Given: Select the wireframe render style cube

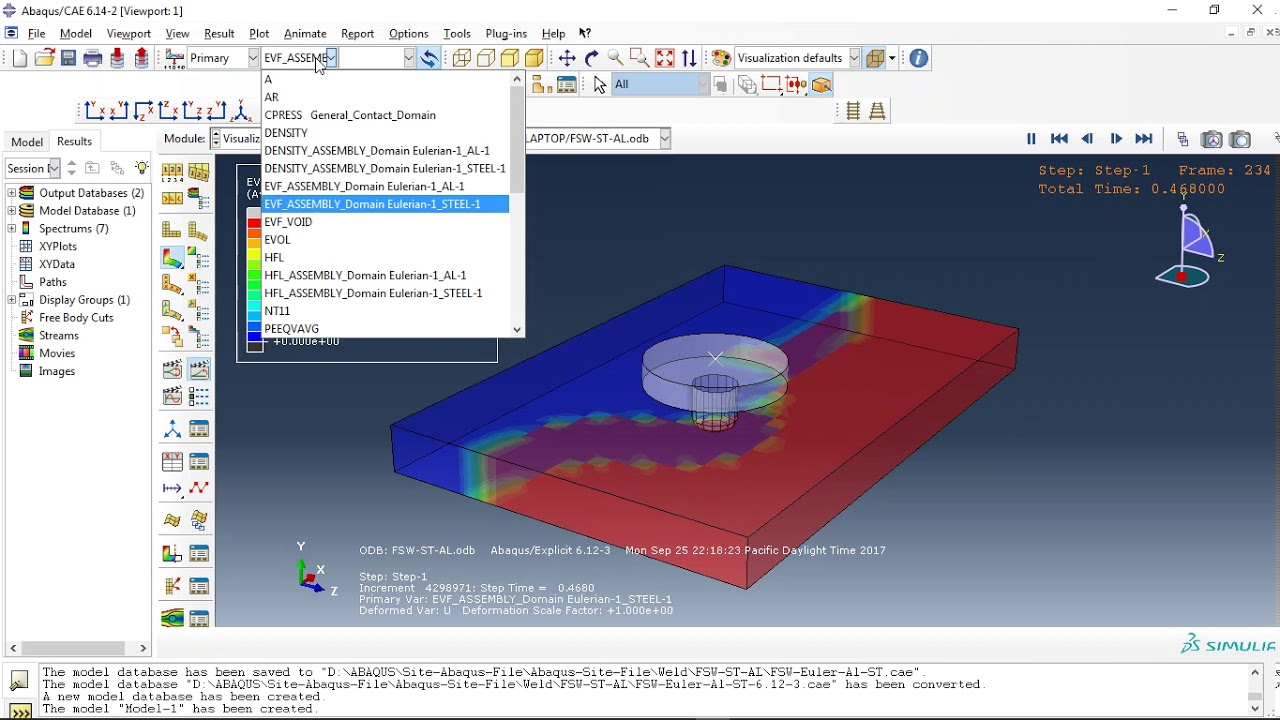Looking at the screenshot, I should click(462, 59).
